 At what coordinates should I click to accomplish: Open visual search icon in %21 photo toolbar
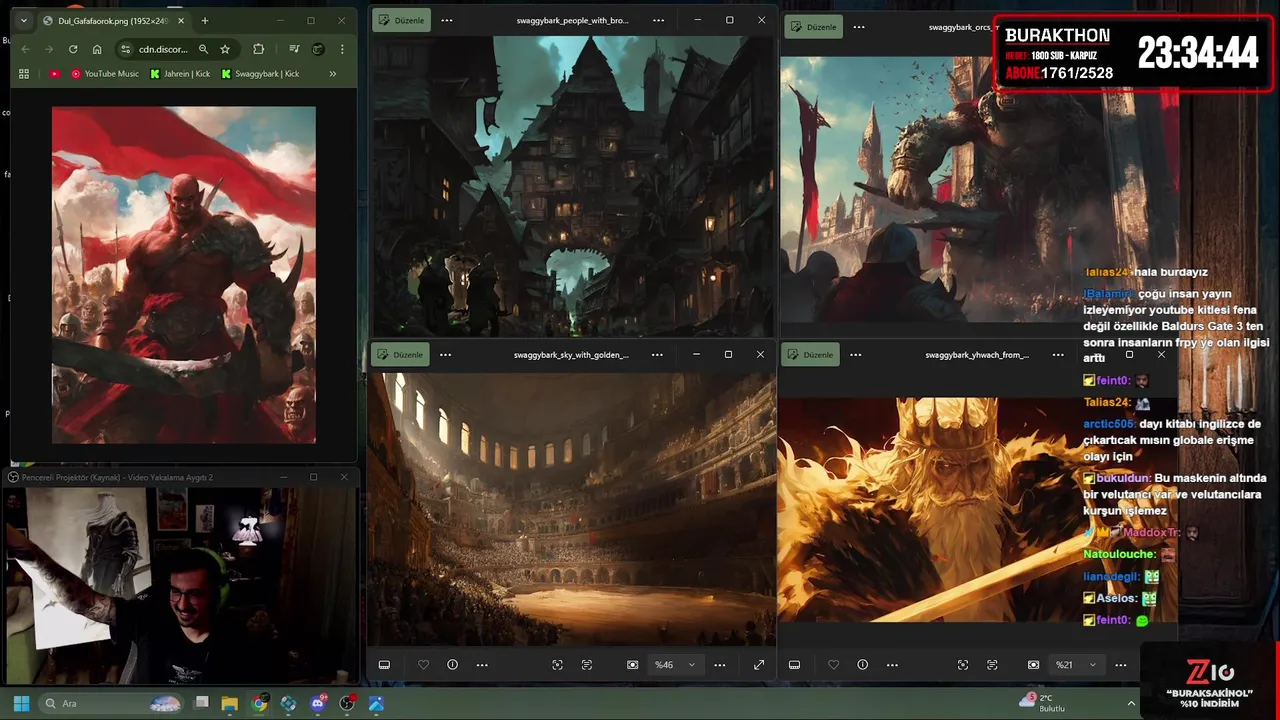[x=963, y=665]
